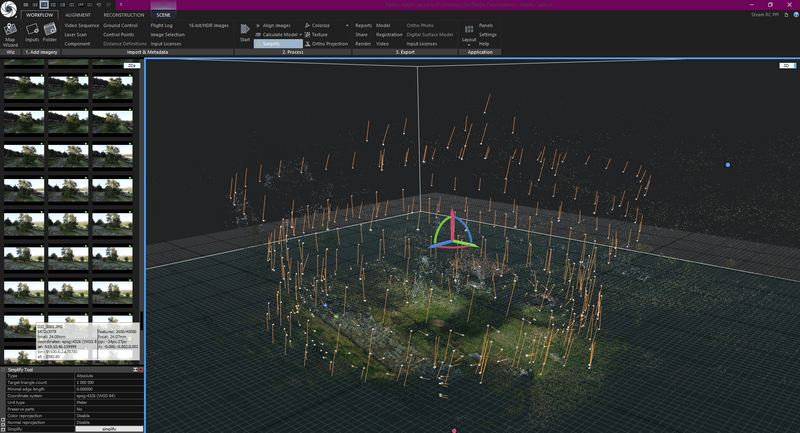Open Video Sequence import
This screenshot has width=800, height=433.
click(82, 26)
